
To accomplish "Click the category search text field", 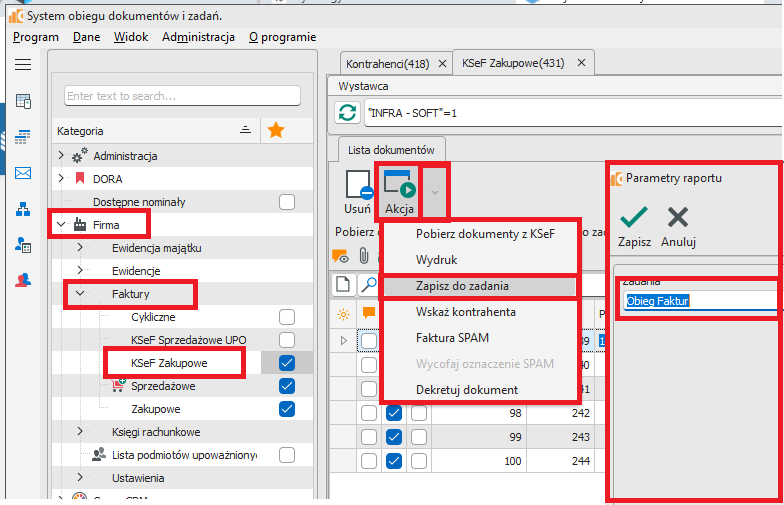I will coord(182,96).
